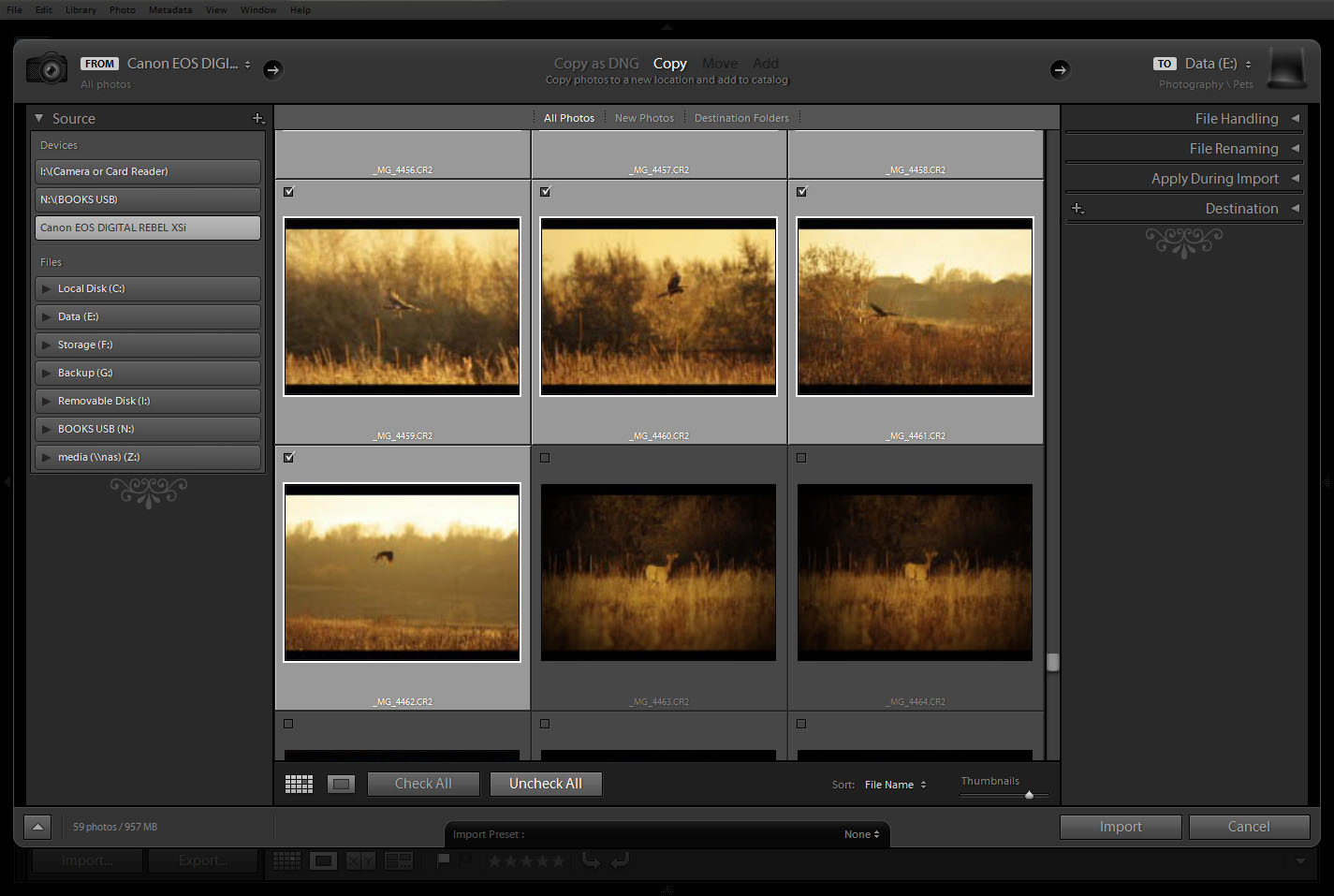Click the rotate left icon in bottom toolbar
Image resolution: width=1334 pixels, height=896 pixels.
coord(591,859)
